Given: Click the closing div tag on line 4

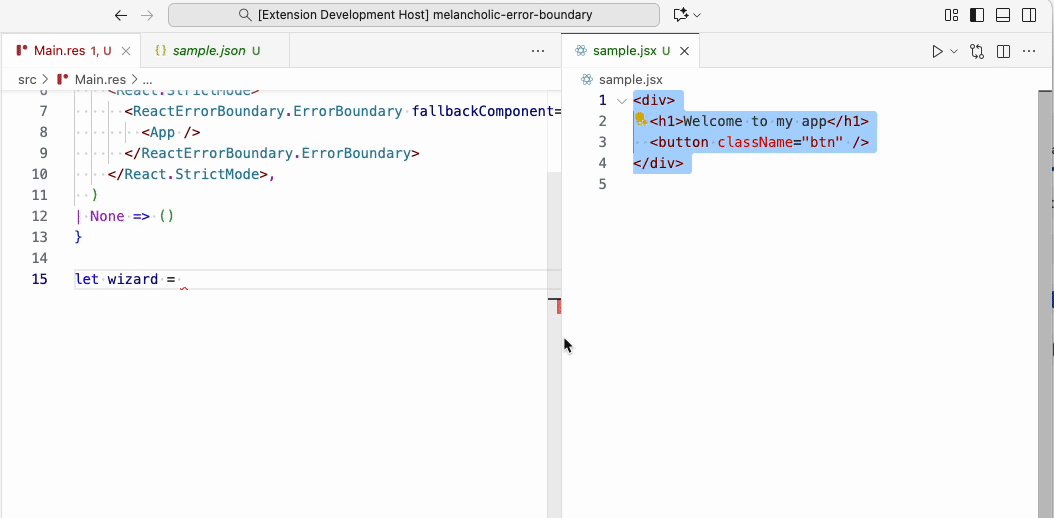Looking at the screenshot, I should (659, 163).
